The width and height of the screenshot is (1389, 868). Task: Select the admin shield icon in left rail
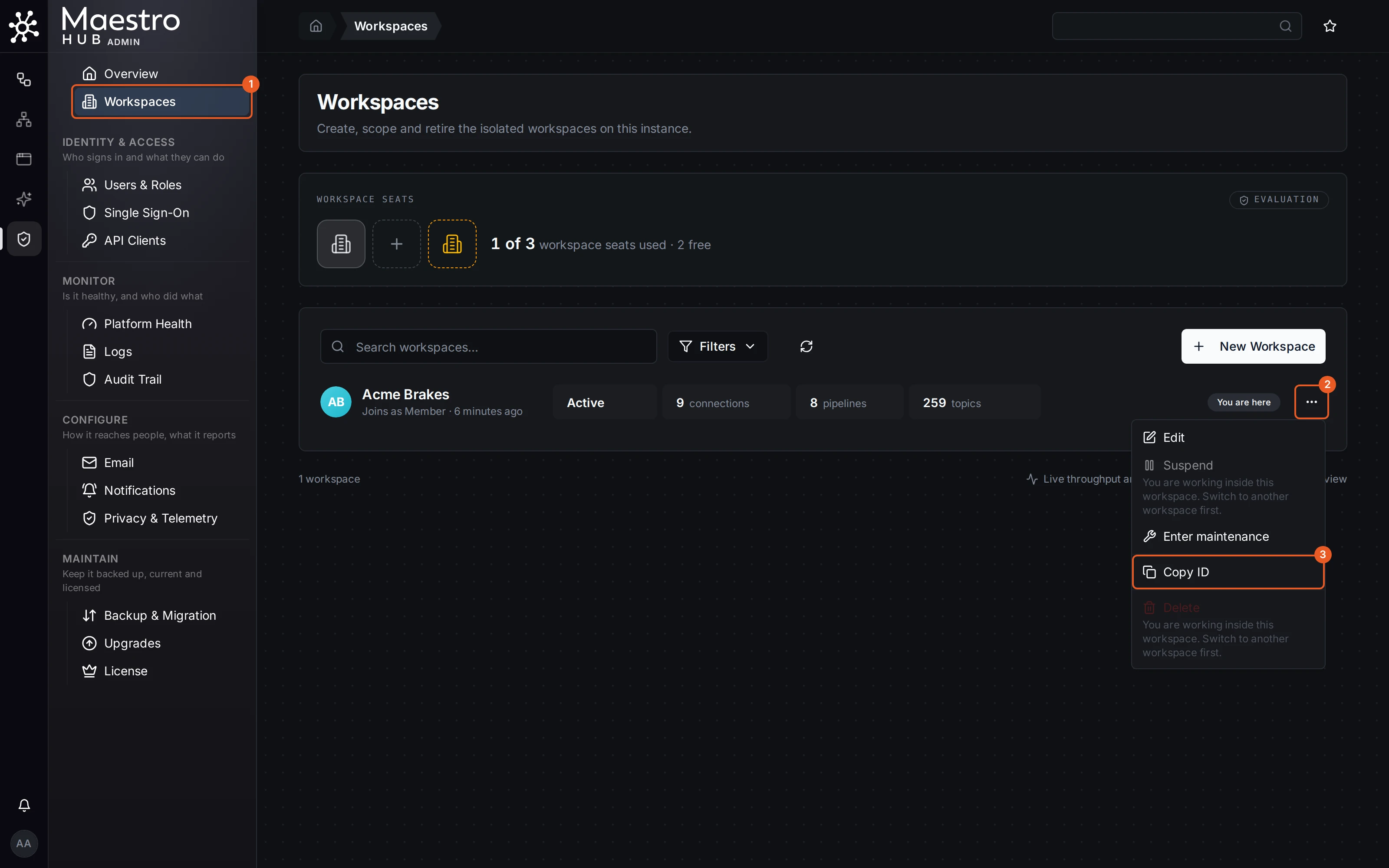pos(23,239)
